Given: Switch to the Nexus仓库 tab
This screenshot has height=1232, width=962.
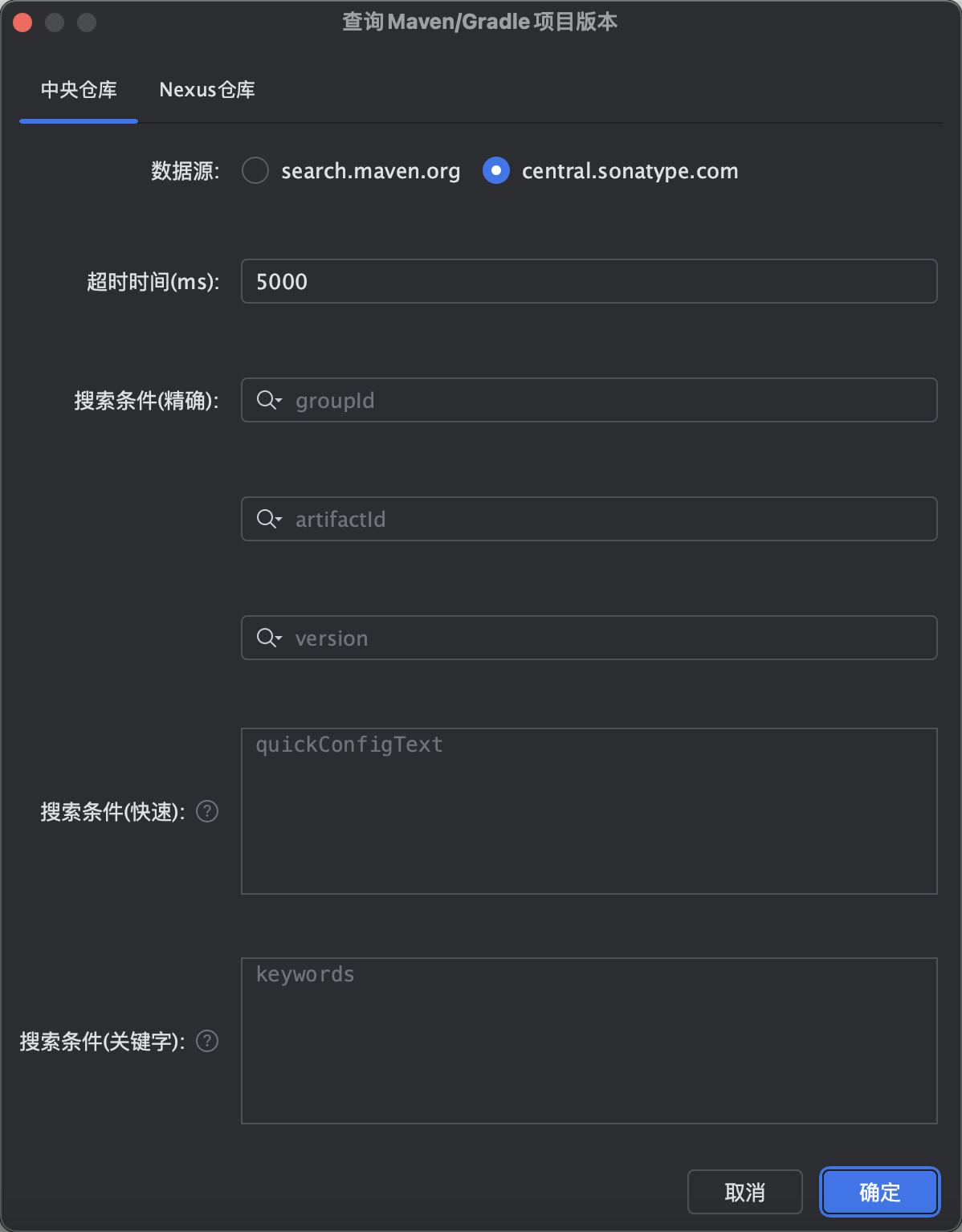Looking at the screenshot, I should pos(206,89).
